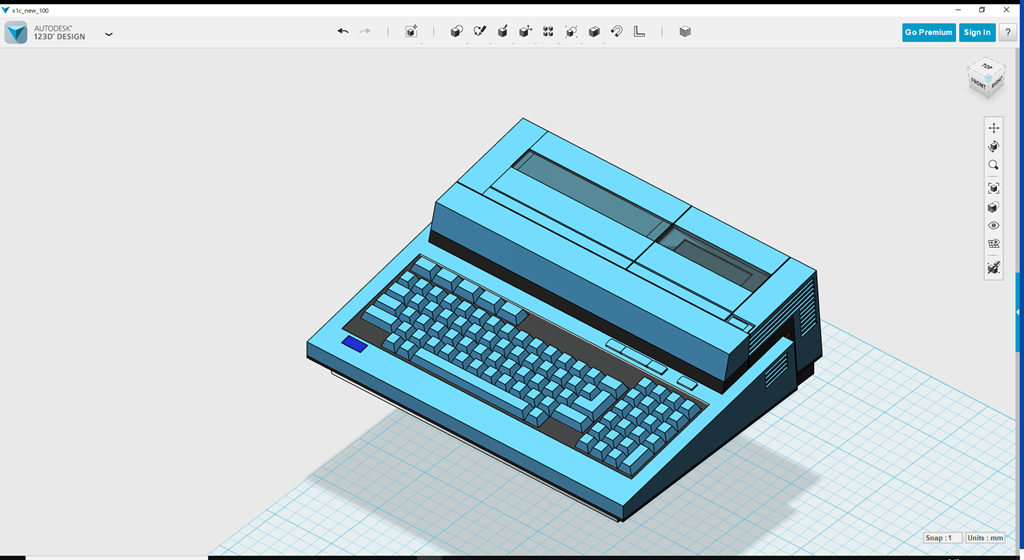Expand the 123D Design application menu arrow
The image size is (1024, 560).
(x=109, y=34)
